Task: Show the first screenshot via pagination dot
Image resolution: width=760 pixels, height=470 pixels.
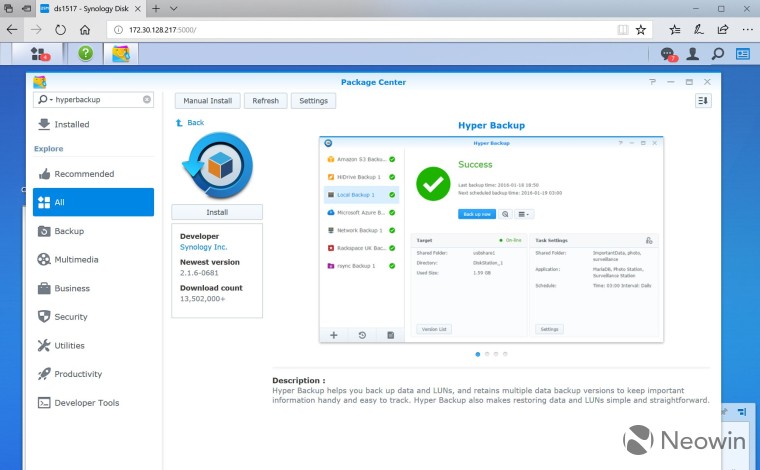Action: pyautogui.click(x=478, y=354)
